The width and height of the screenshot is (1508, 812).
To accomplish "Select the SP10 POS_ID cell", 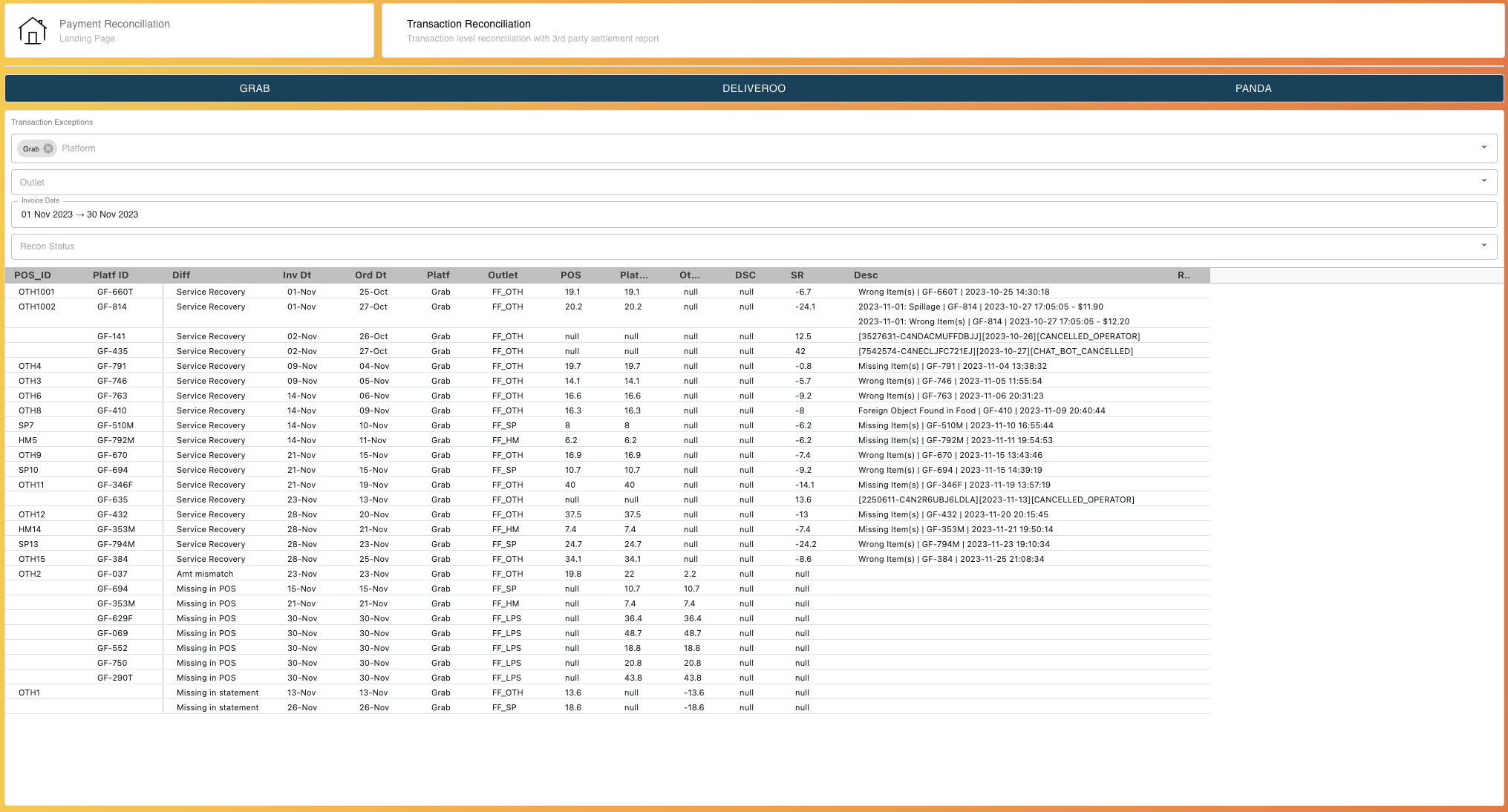I will pyautogui.click(x=28, y=470).
